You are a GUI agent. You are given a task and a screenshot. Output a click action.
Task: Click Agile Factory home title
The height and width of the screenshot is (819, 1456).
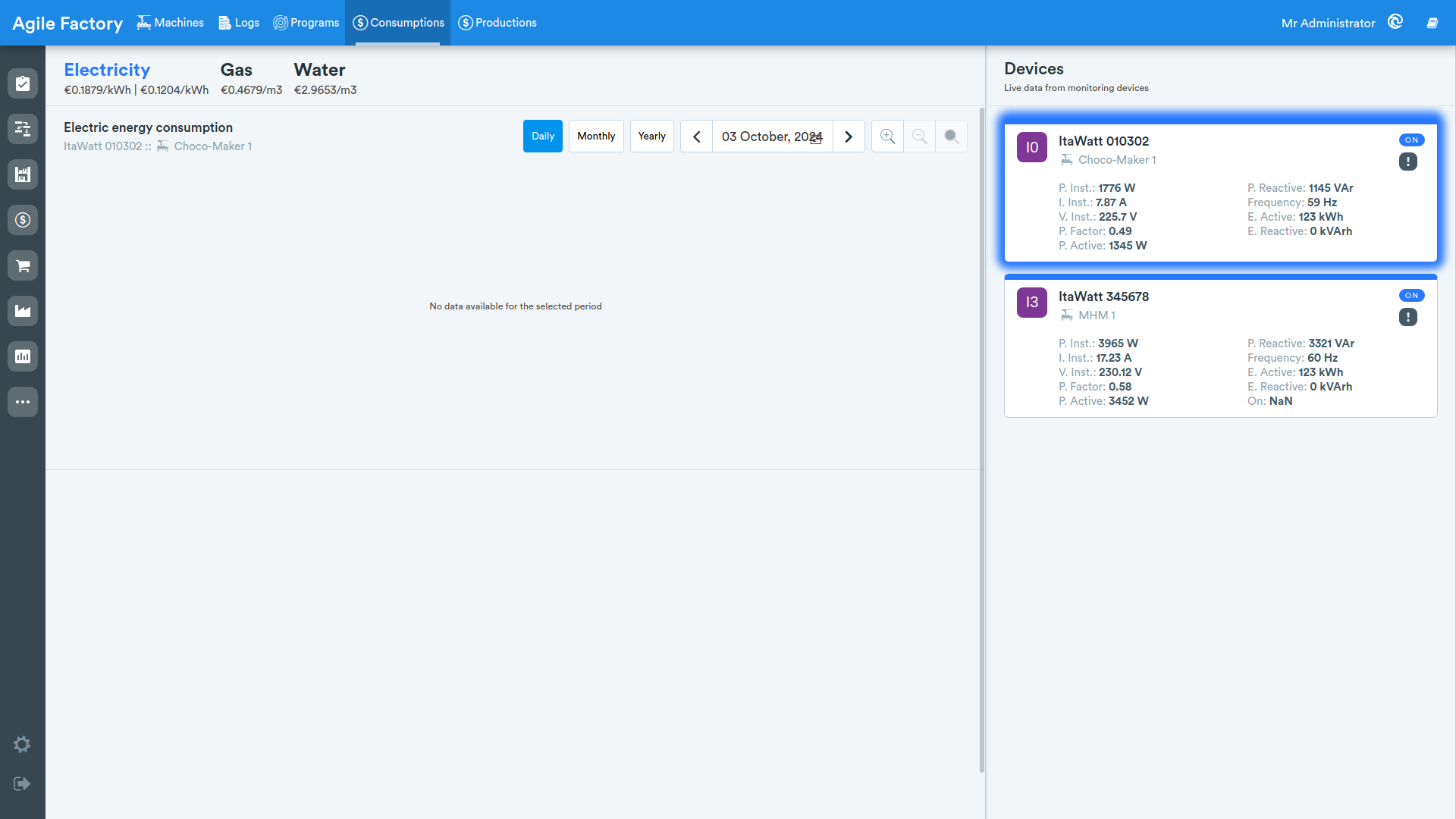click(x=67, y=24)
